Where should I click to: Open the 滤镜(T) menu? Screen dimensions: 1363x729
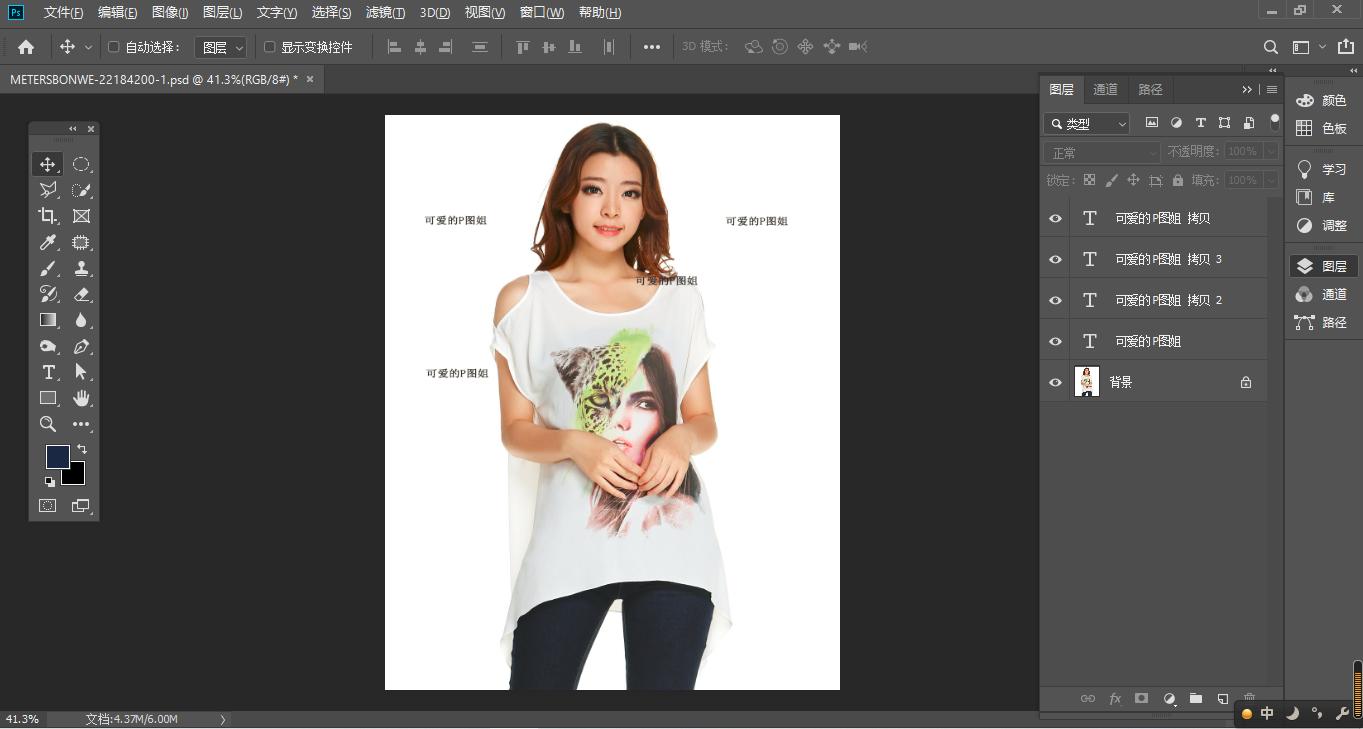385,12
